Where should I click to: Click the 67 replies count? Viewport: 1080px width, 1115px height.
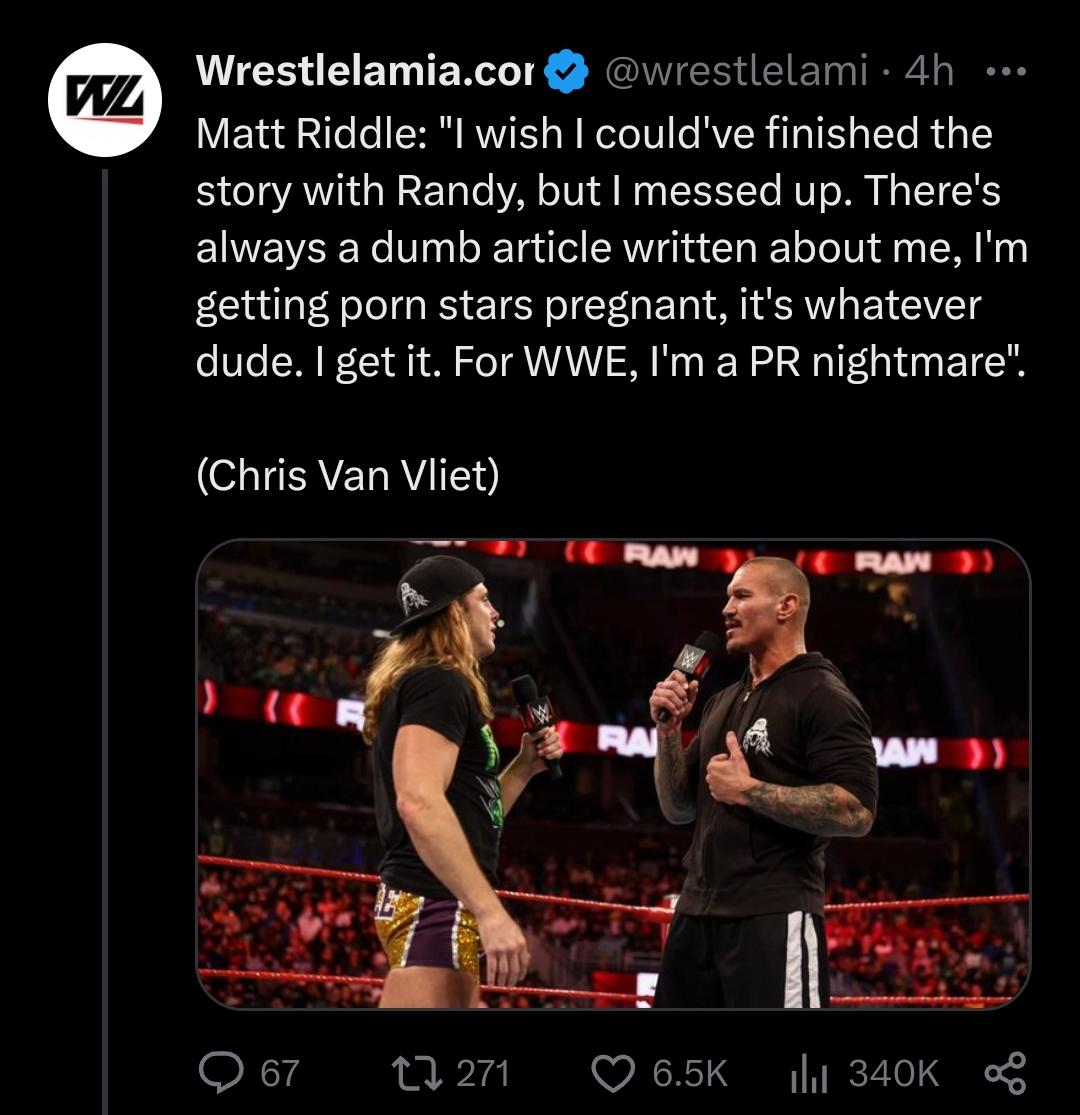coord(279,1073)
